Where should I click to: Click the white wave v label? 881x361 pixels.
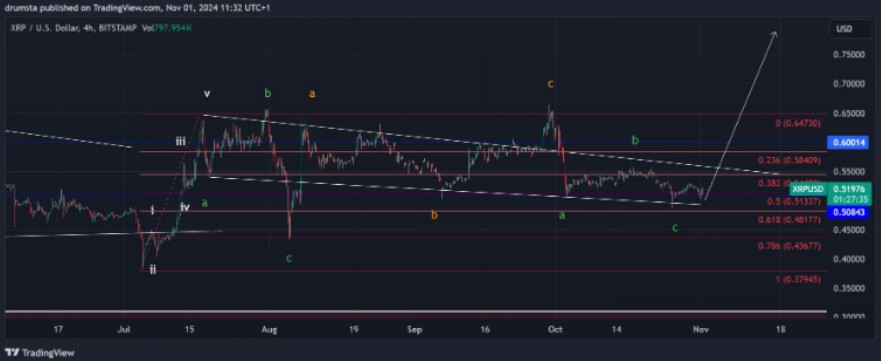pos(207,94)
